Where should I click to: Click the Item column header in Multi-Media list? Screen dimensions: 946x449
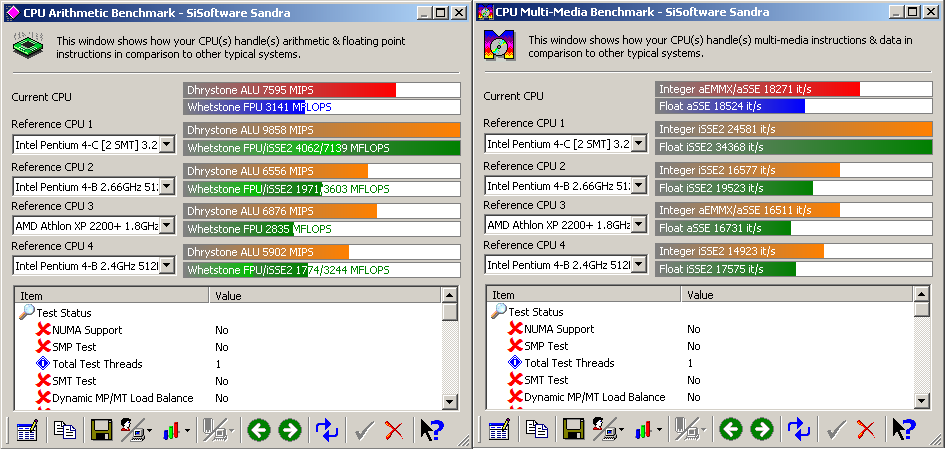tap(583, 295)
